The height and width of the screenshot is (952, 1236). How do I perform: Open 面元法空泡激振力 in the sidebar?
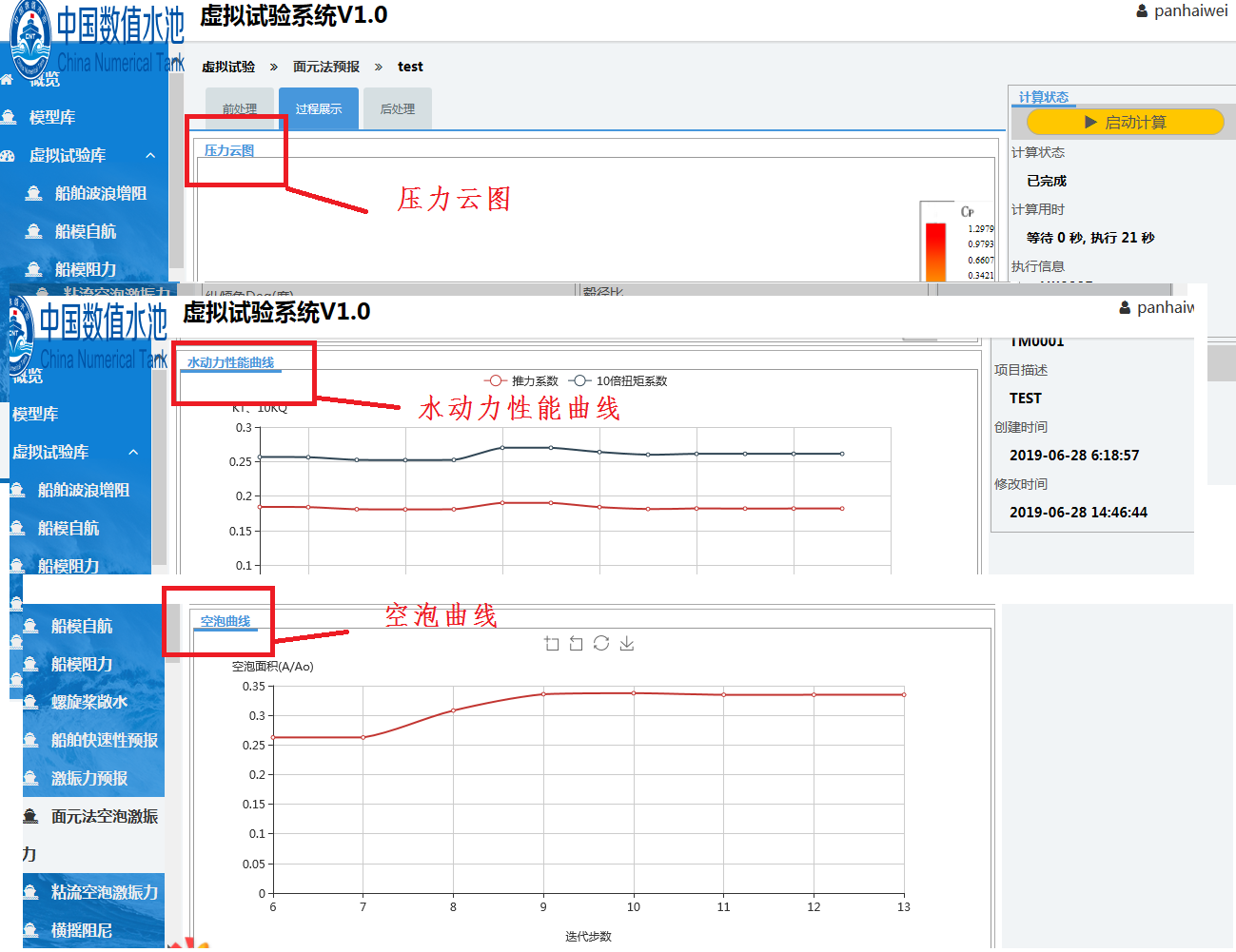click(x=105, y=817)
